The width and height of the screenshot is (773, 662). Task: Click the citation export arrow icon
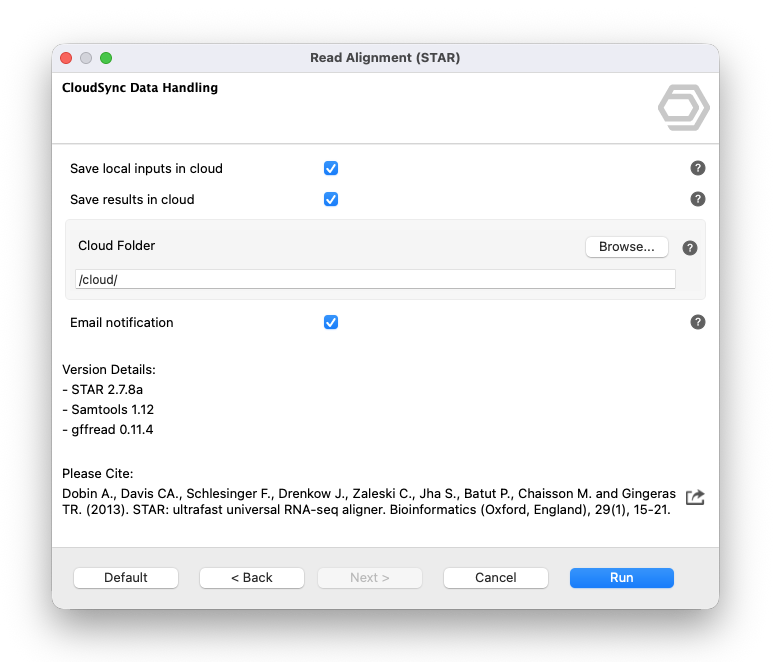click(x=695, y=497)
